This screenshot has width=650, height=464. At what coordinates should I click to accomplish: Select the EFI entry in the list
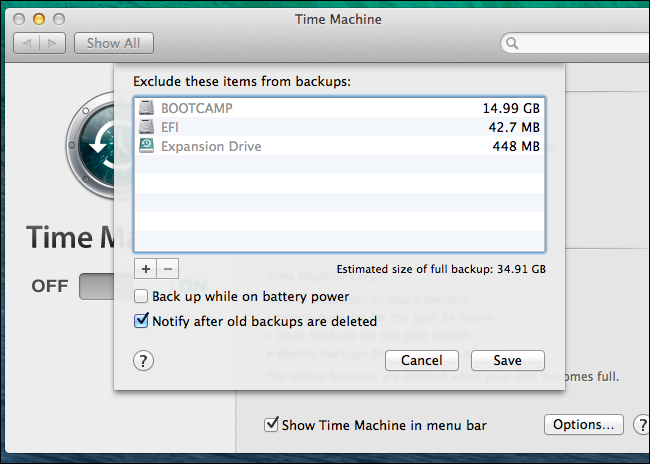click(339, 127)
